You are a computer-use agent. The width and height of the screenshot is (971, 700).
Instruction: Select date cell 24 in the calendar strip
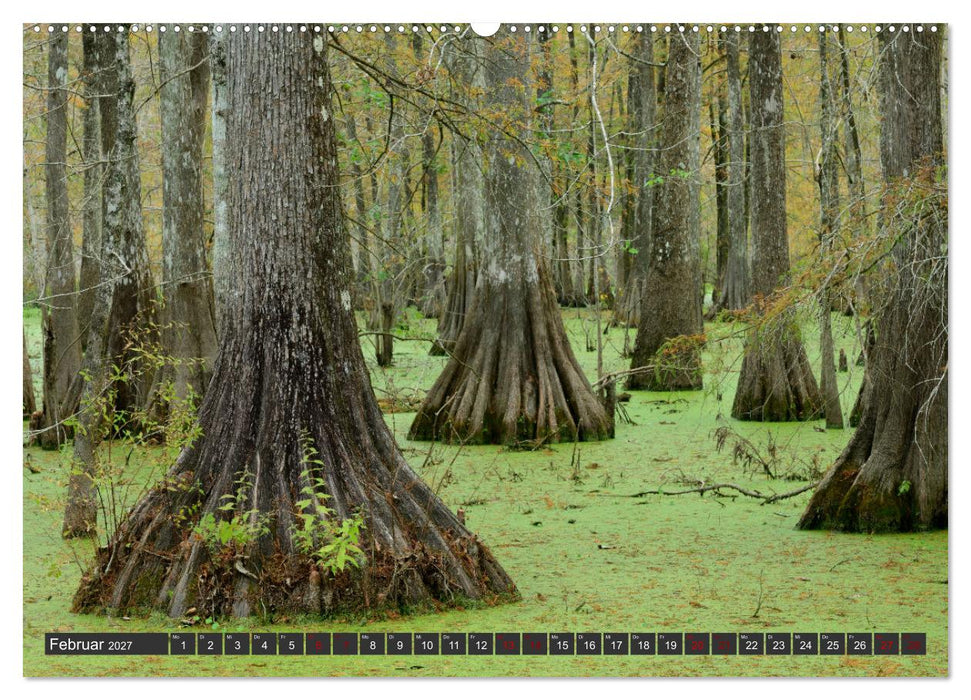click(x=806, y=644)
